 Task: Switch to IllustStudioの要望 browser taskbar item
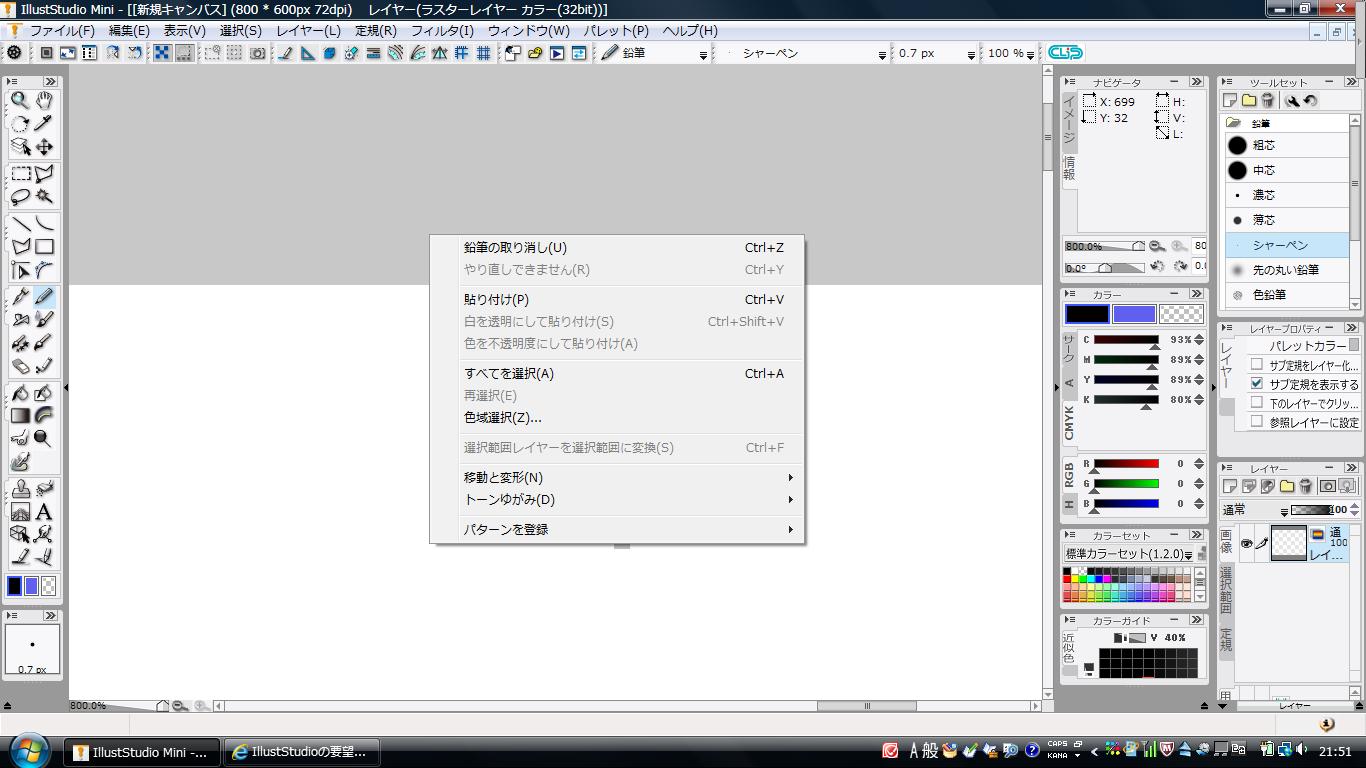pyautogui.click(x=301, y=752)
